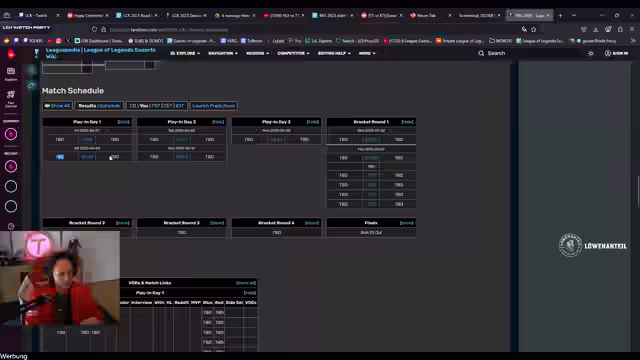Open the Competitive dropdown menu
The width and height of the screenshot is (640, 360).
coord(293,53)
